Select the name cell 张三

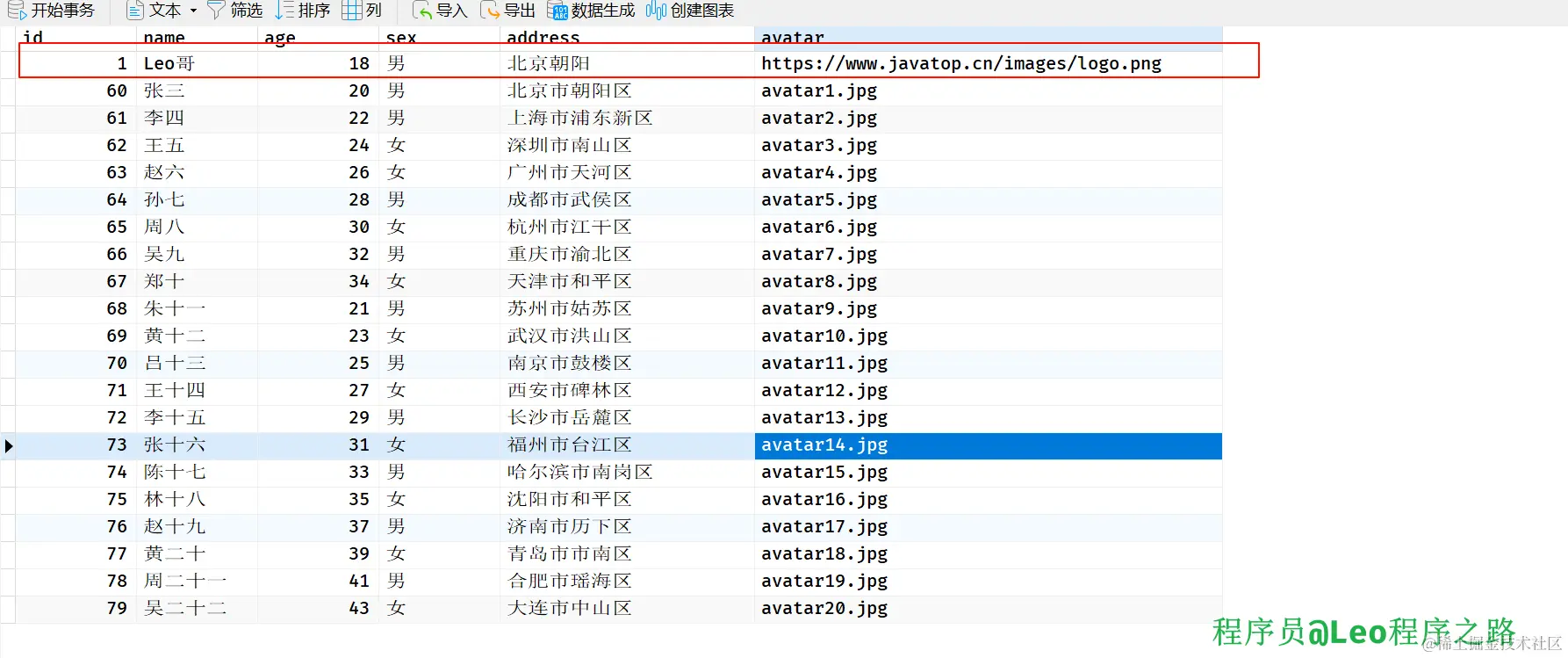(197, 90)
